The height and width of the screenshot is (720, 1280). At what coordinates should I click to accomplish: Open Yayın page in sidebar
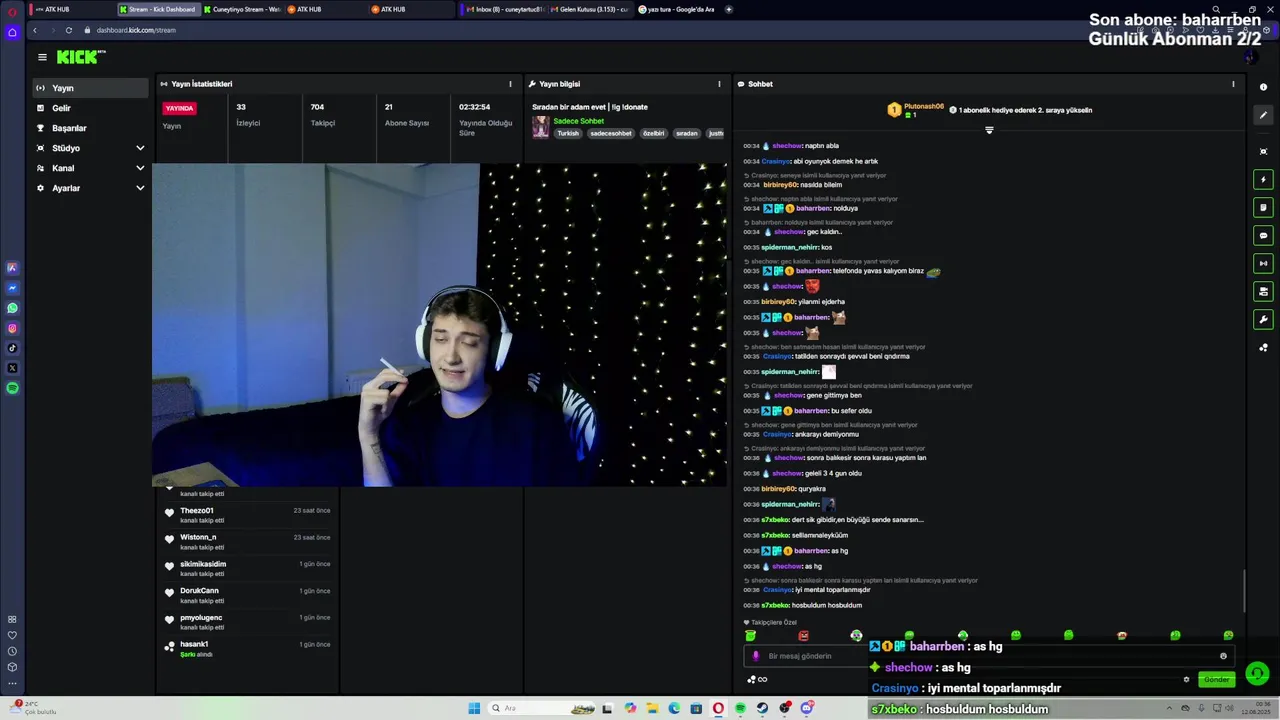tap(90, 88)
